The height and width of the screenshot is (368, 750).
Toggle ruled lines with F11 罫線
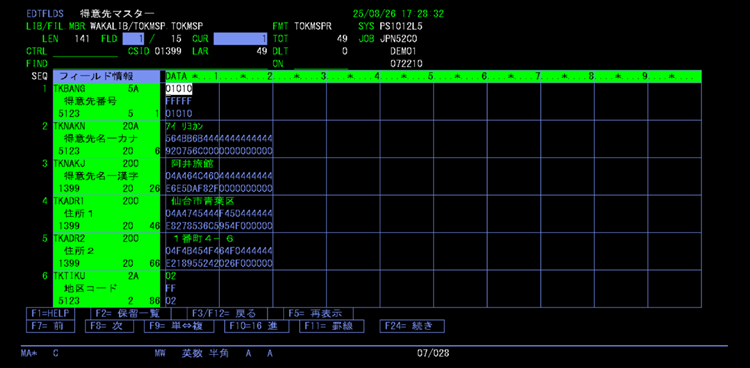tap(332, 326)
